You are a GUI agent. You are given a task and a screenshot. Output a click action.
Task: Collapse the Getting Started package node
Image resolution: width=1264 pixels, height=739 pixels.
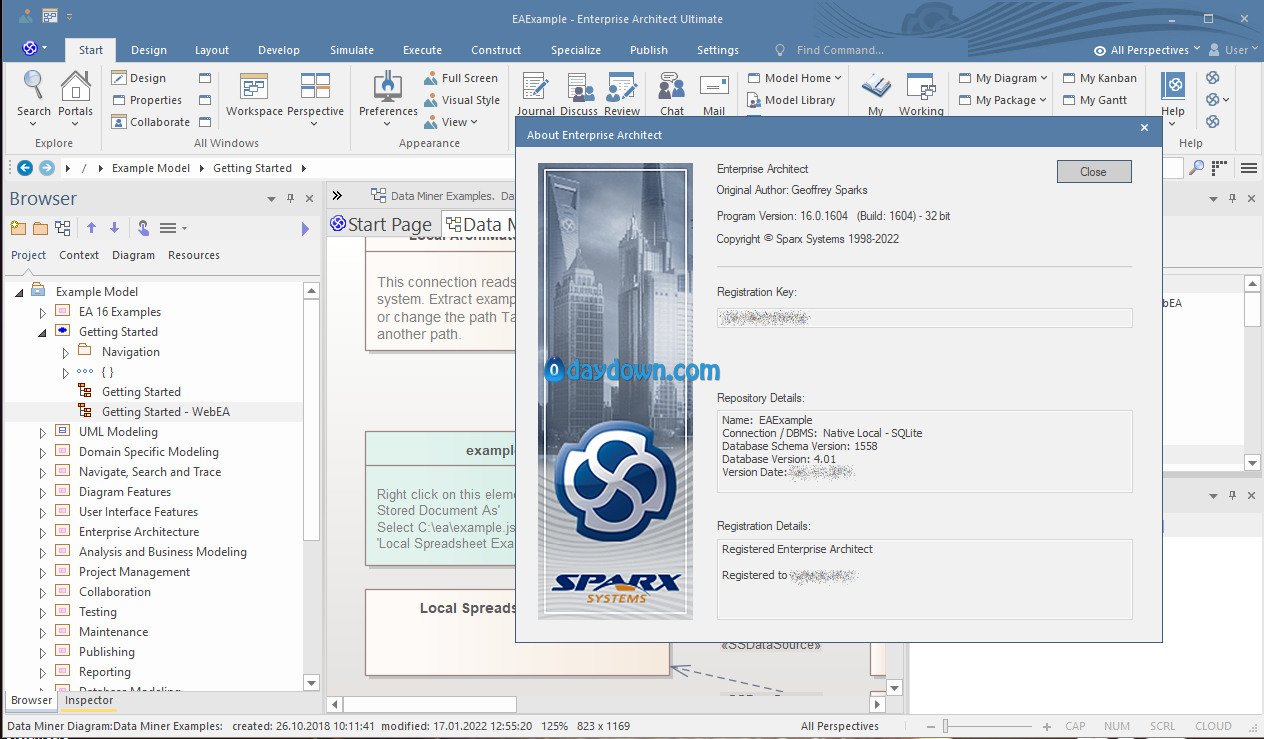(x=42, y=332)
